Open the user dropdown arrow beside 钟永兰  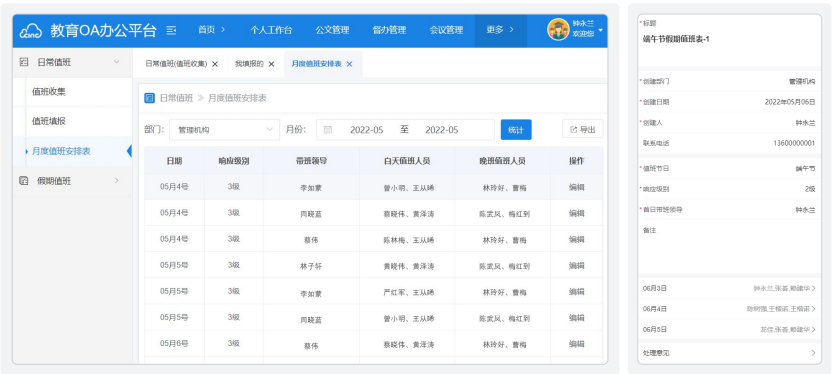(x=601, y=30)
